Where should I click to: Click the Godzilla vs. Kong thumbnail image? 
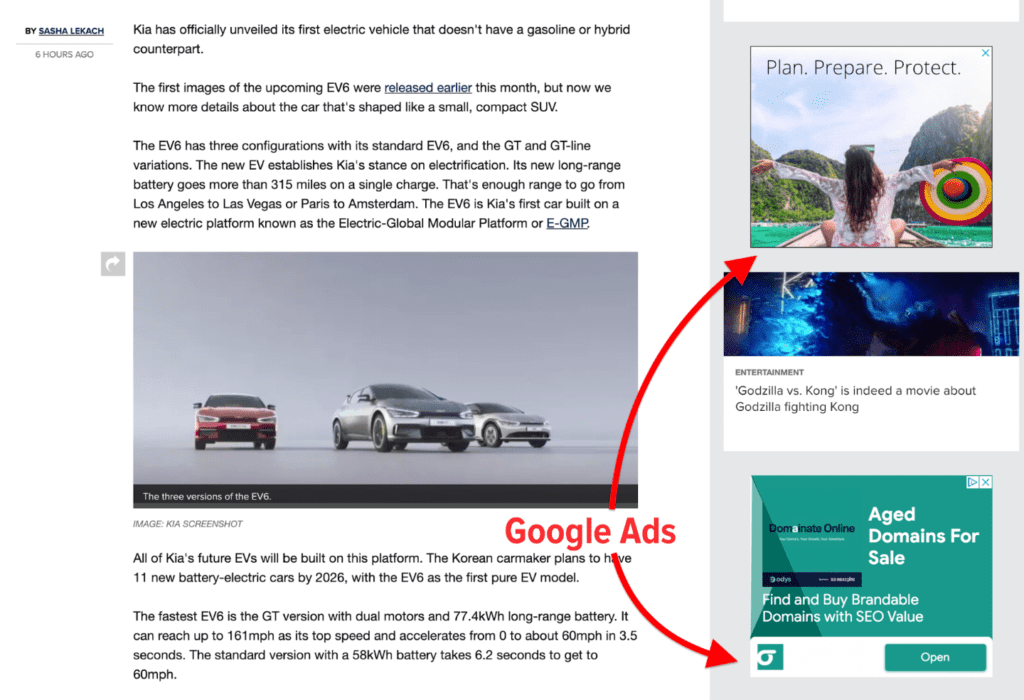click(x=871, y=314)
